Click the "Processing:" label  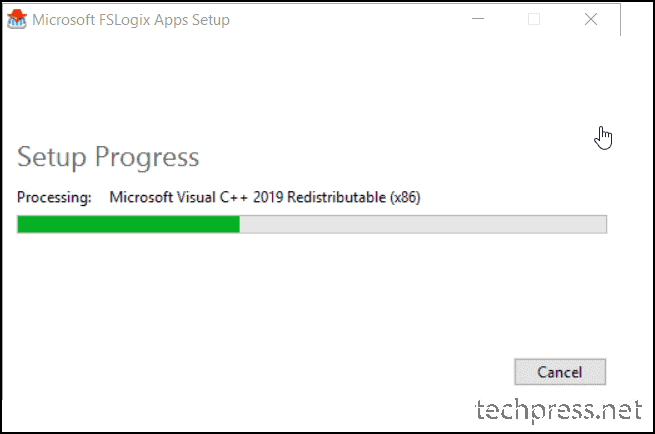(54, 197)
